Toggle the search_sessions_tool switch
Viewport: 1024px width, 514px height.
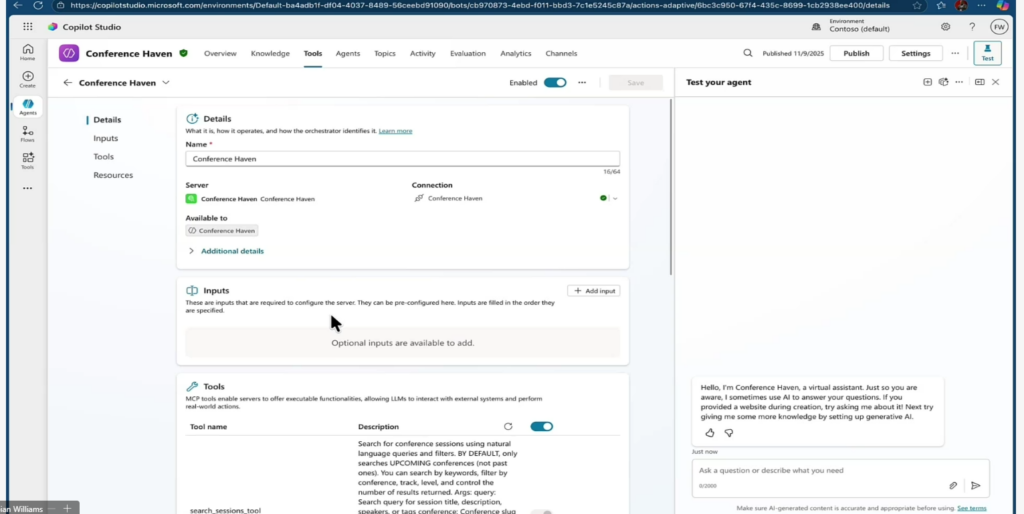tap(541, 511)
